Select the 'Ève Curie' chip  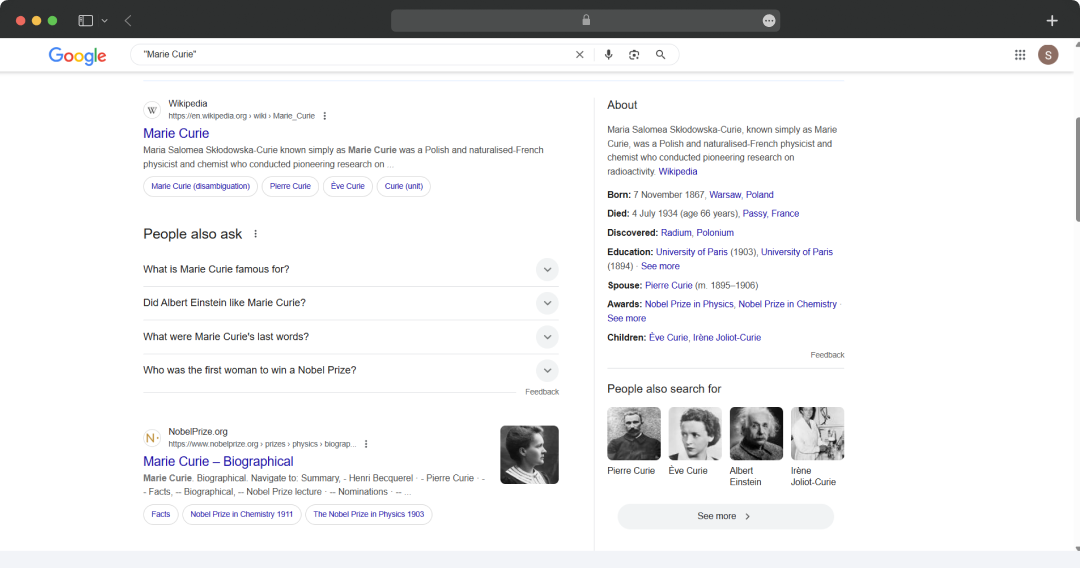(x=348, y=187)
